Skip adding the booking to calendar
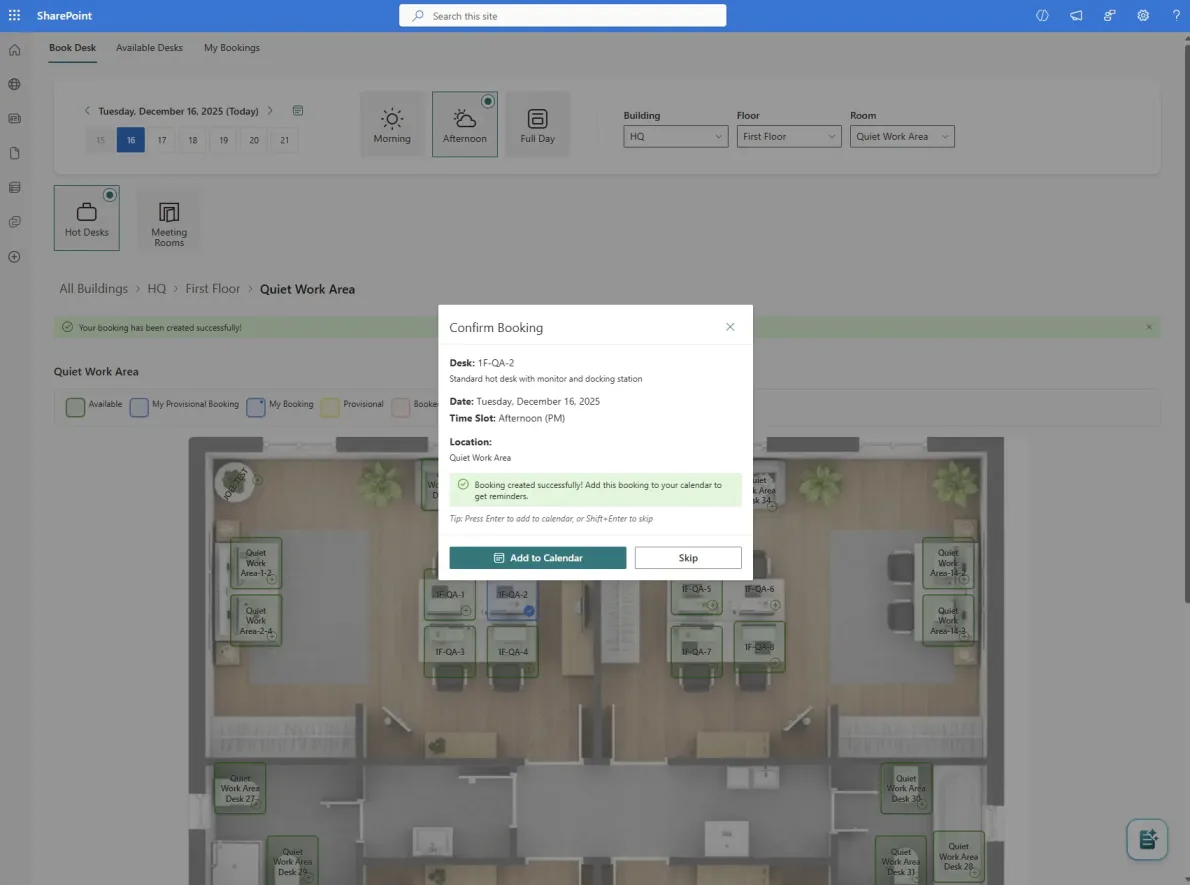Image resolution: width=1190 pixels, height=885 pixels. [x=687, y=557]
